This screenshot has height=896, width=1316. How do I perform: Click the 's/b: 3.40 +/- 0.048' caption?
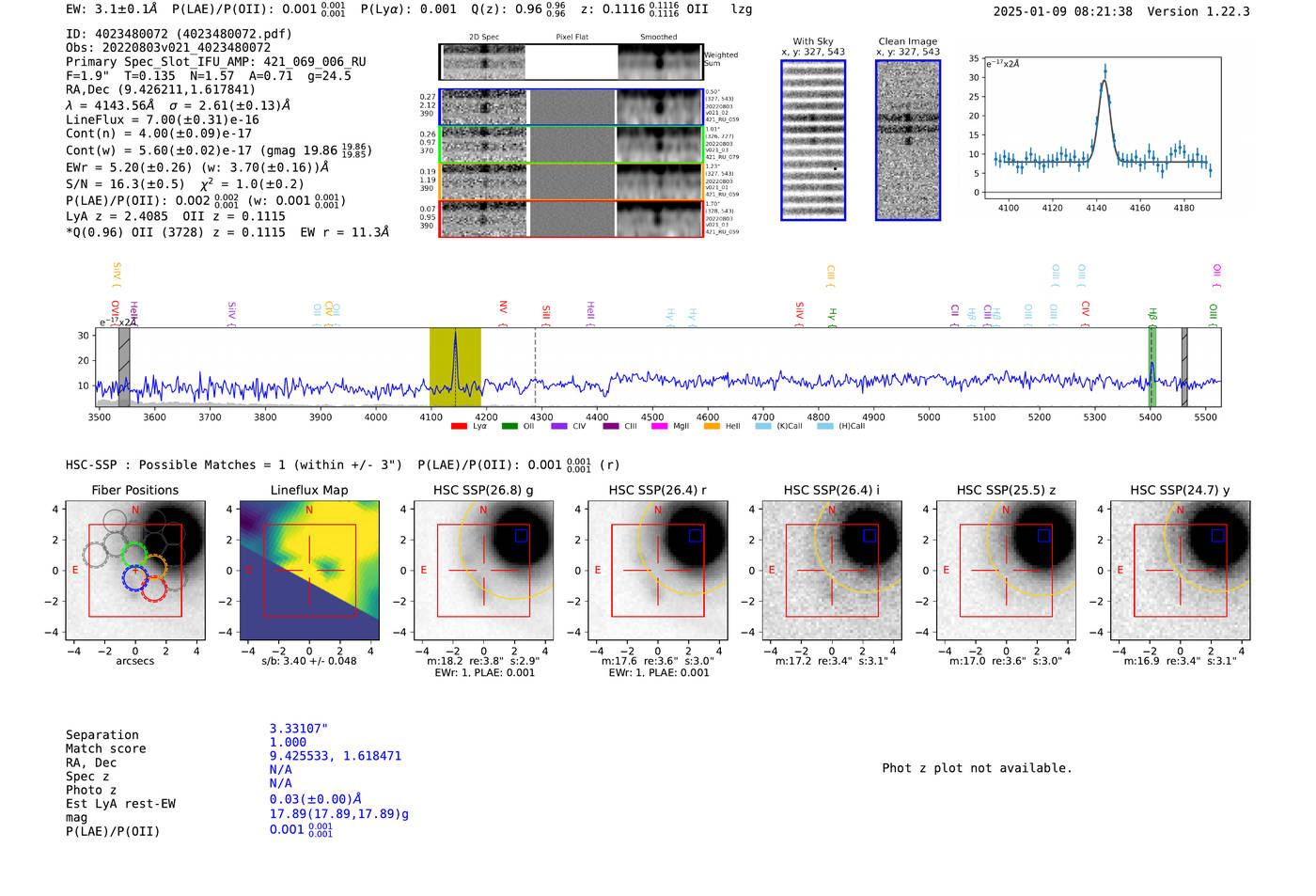pyautogui.click(x=309, y=661)
